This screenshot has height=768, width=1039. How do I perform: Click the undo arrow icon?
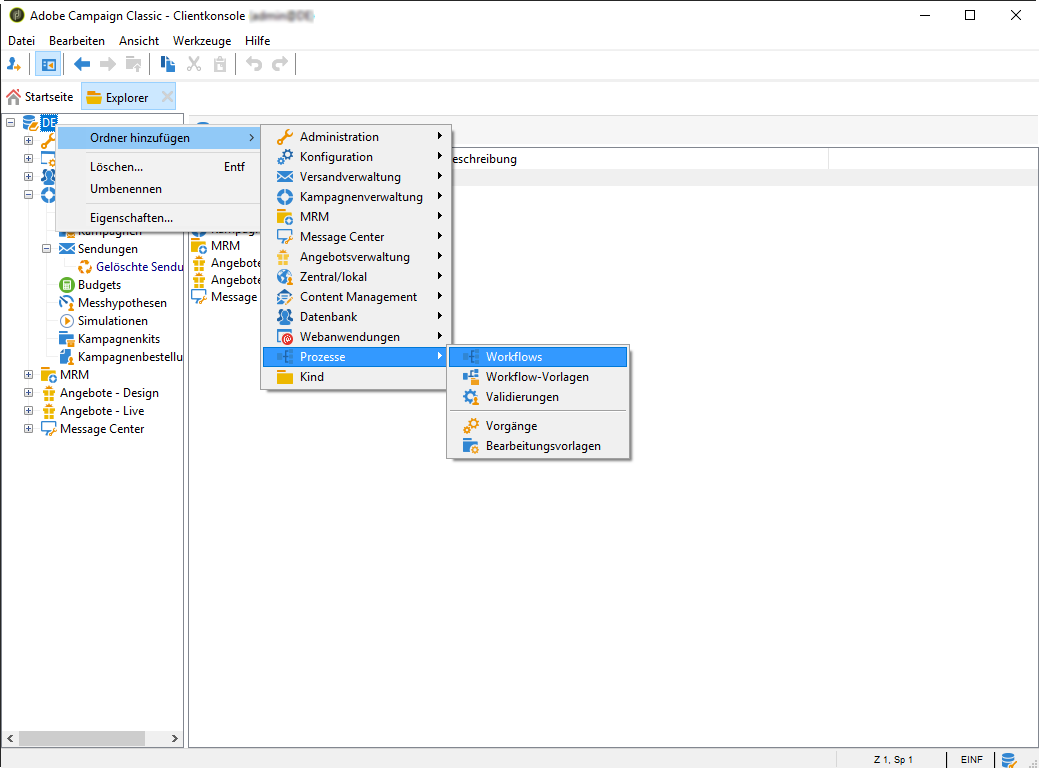(254, 64)
